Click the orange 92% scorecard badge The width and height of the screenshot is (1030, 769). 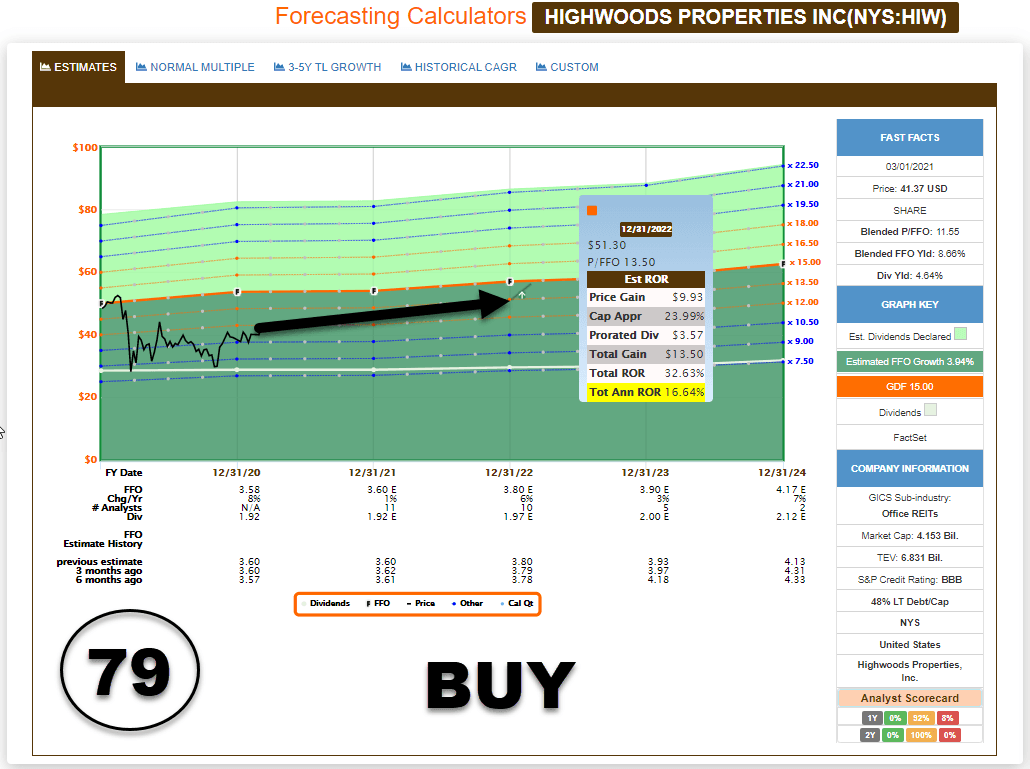click(x=921, y=718)
